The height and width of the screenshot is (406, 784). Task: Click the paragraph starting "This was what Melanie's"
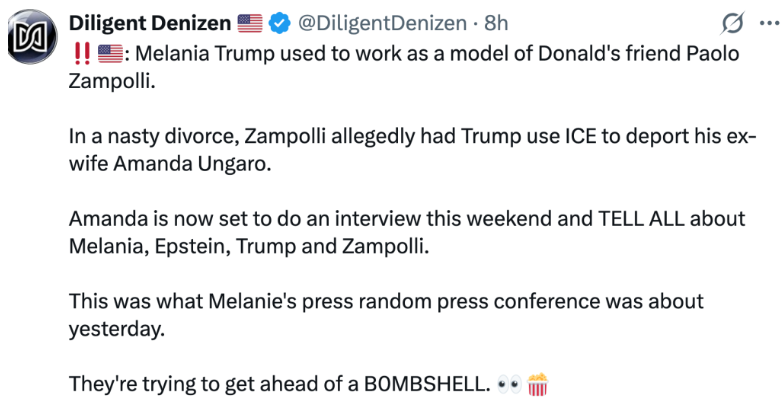[x=380, y=314]
